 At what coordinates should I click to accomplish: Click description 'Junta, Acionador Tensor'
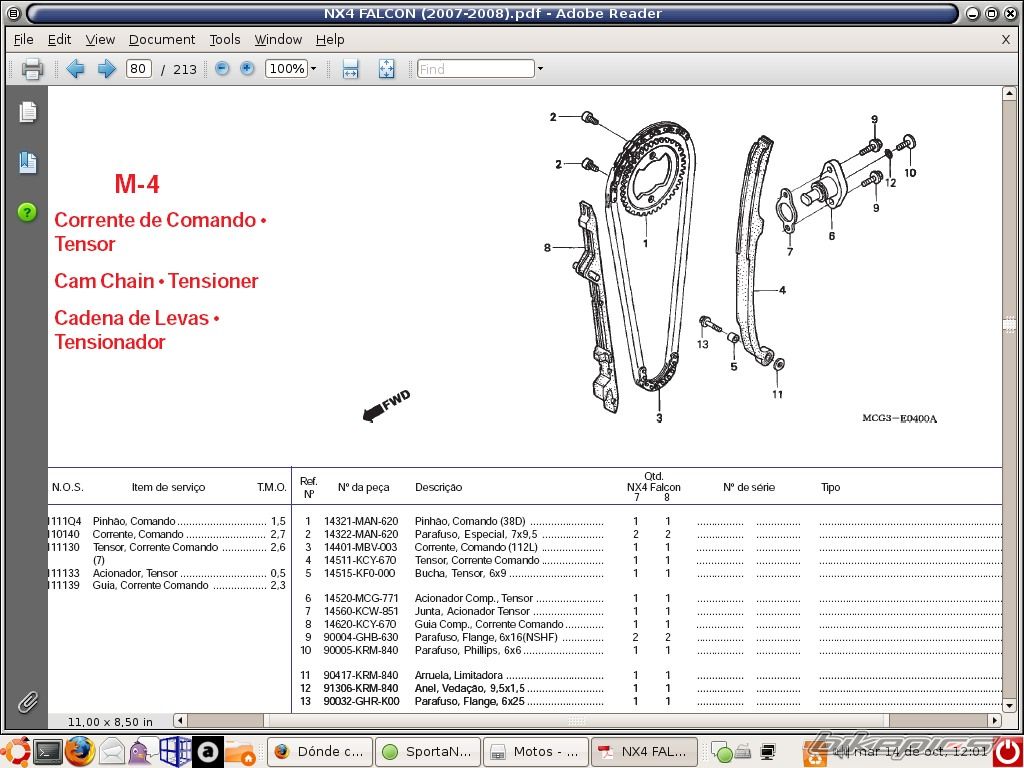tap(472, 611)
